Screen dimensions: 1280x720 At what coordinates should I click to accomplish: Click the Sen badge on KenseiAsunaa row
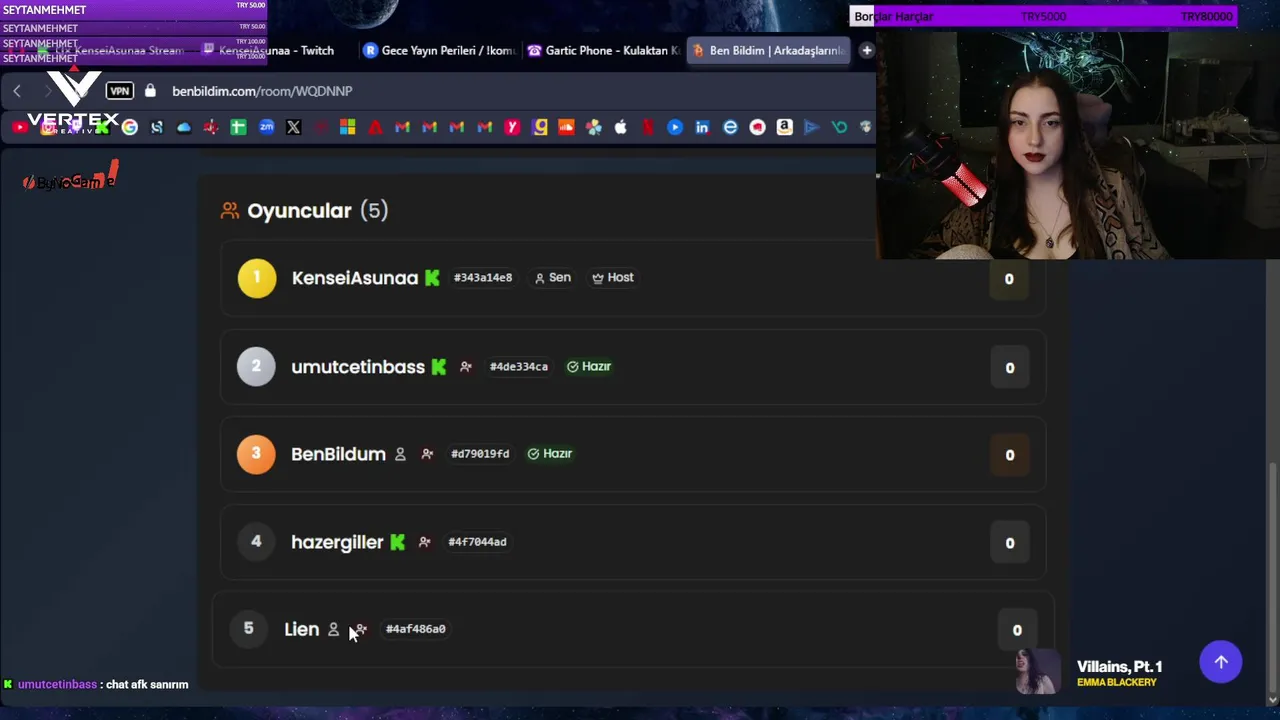pyautogui.click(x=552, y=278)
